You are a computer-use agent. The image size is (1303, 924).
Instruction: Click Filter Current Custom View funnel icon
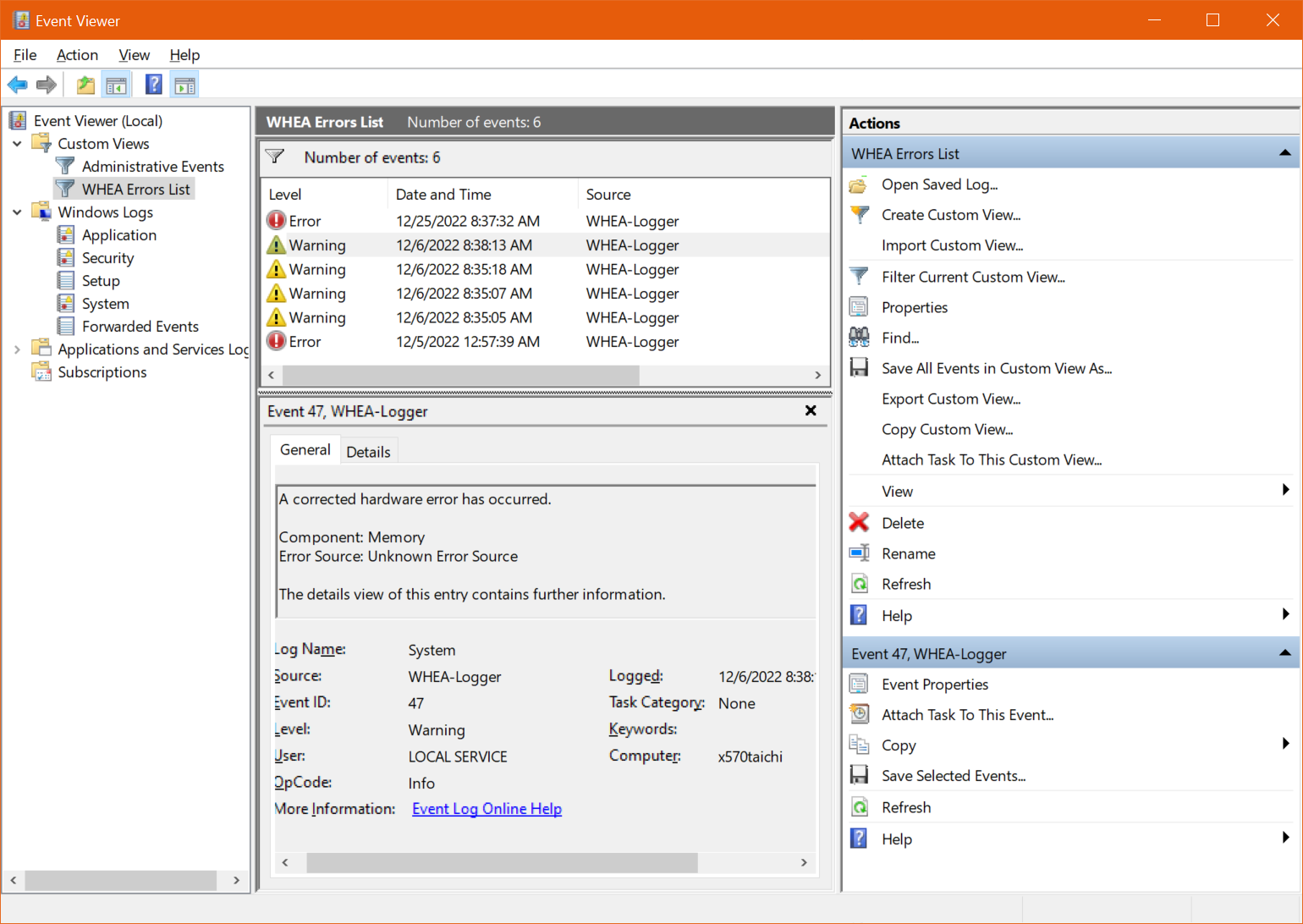[859, 277]
